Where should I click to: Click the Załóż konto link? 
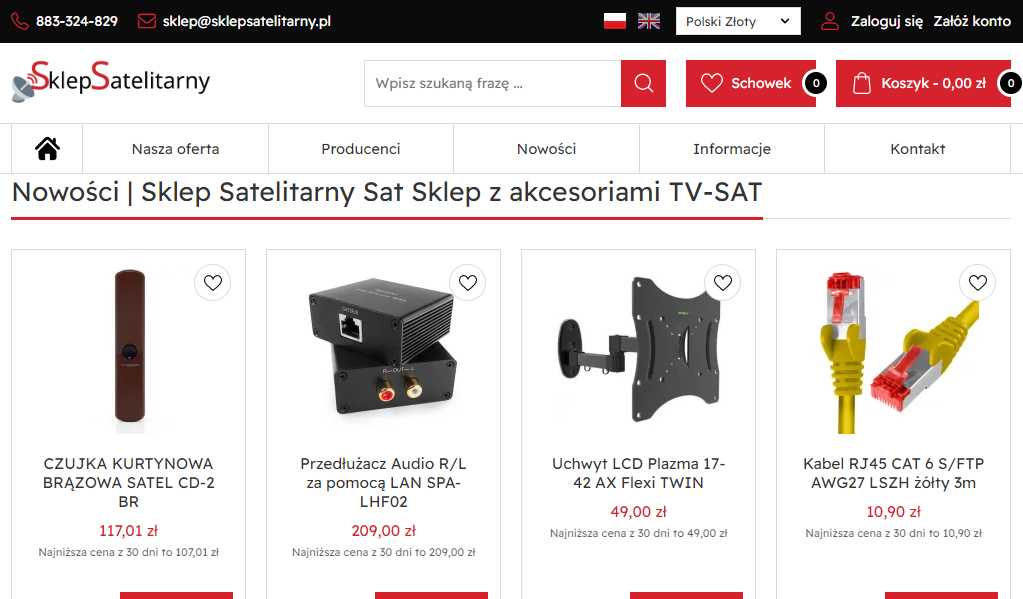pyautogui.click(x=972, y=21)
